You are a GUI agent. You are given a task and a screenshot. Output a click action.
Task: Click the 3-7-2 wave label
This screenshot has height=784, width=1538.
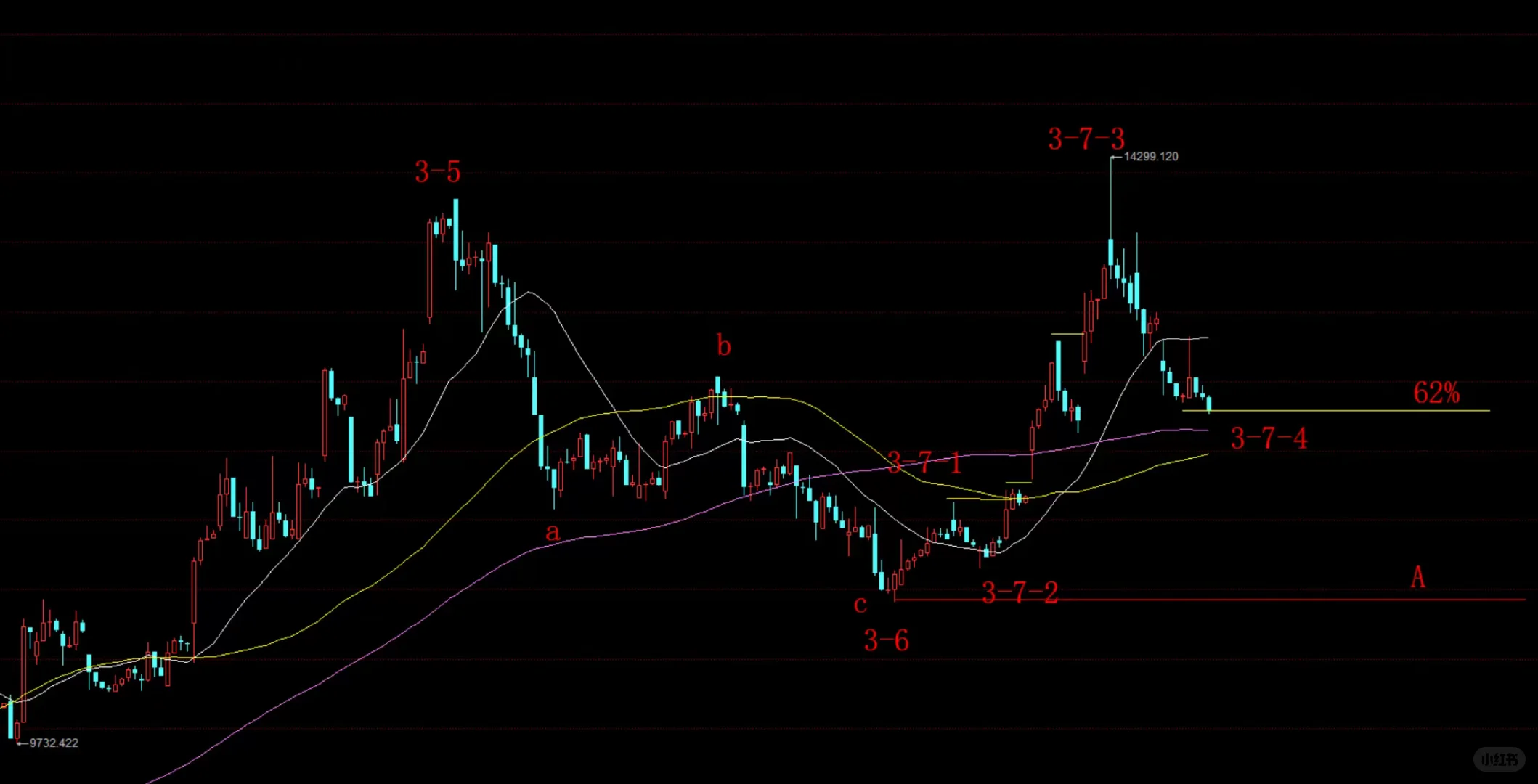pyautogui.click(x=1020, y=593)
